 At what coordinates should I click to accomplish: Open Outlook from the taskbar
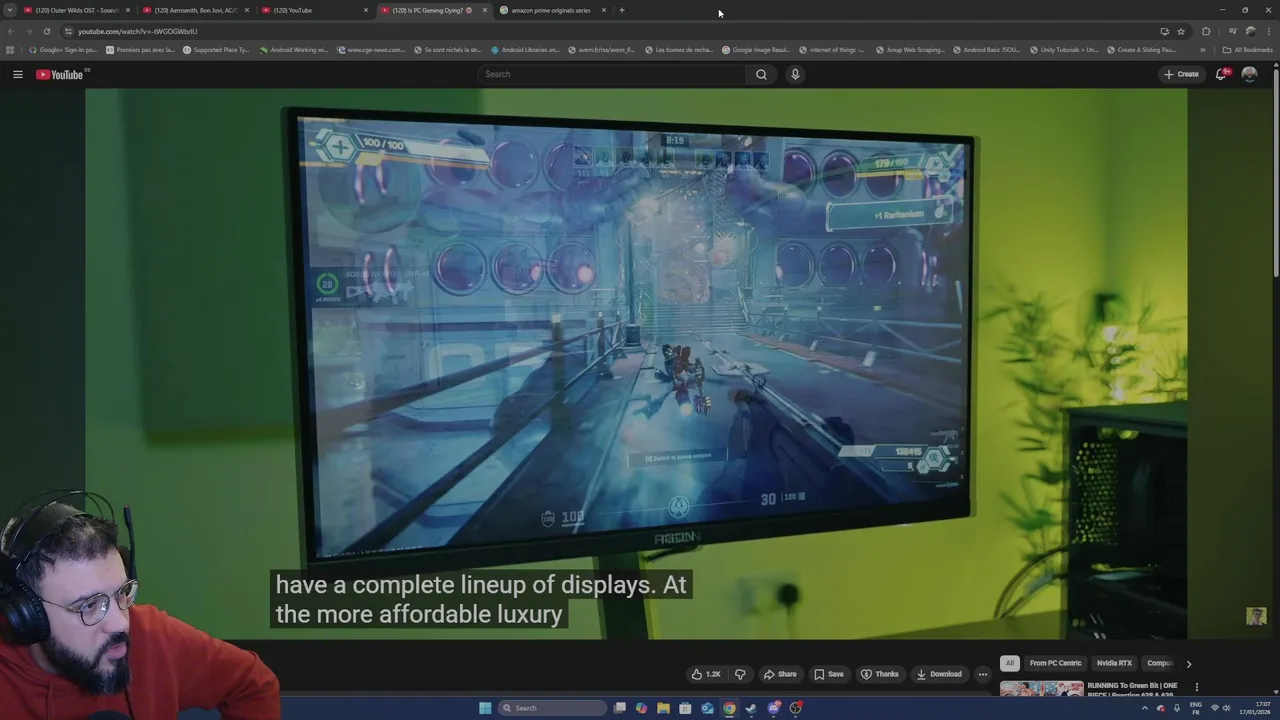coord(707,708)
